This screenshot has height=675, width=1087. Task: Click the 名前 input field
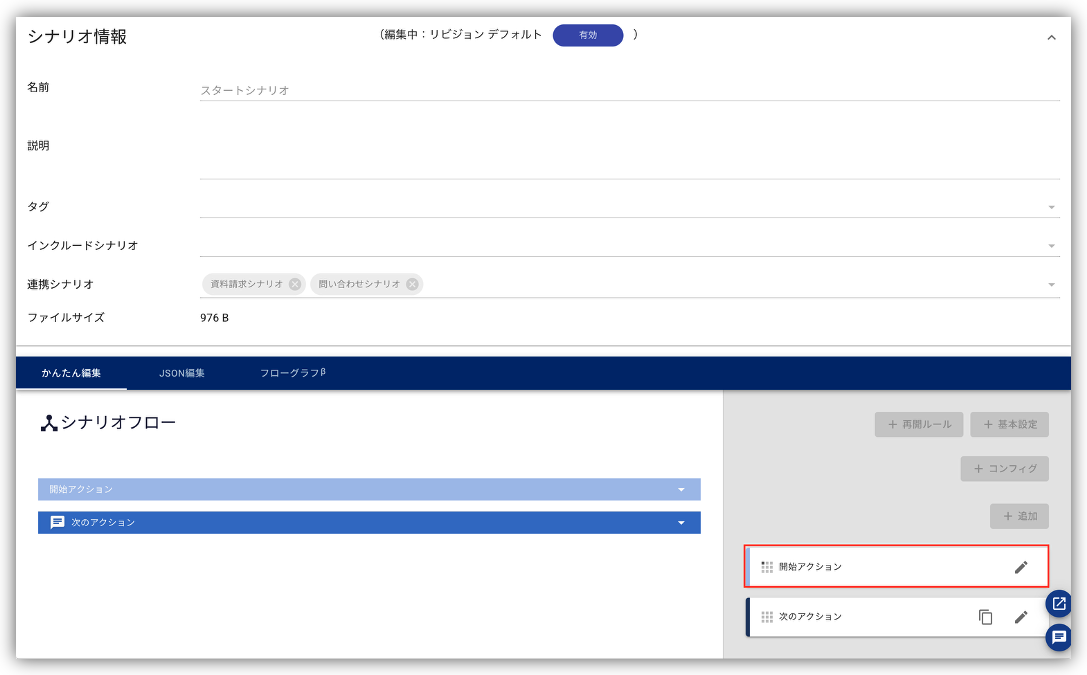(x=628, y=90)
